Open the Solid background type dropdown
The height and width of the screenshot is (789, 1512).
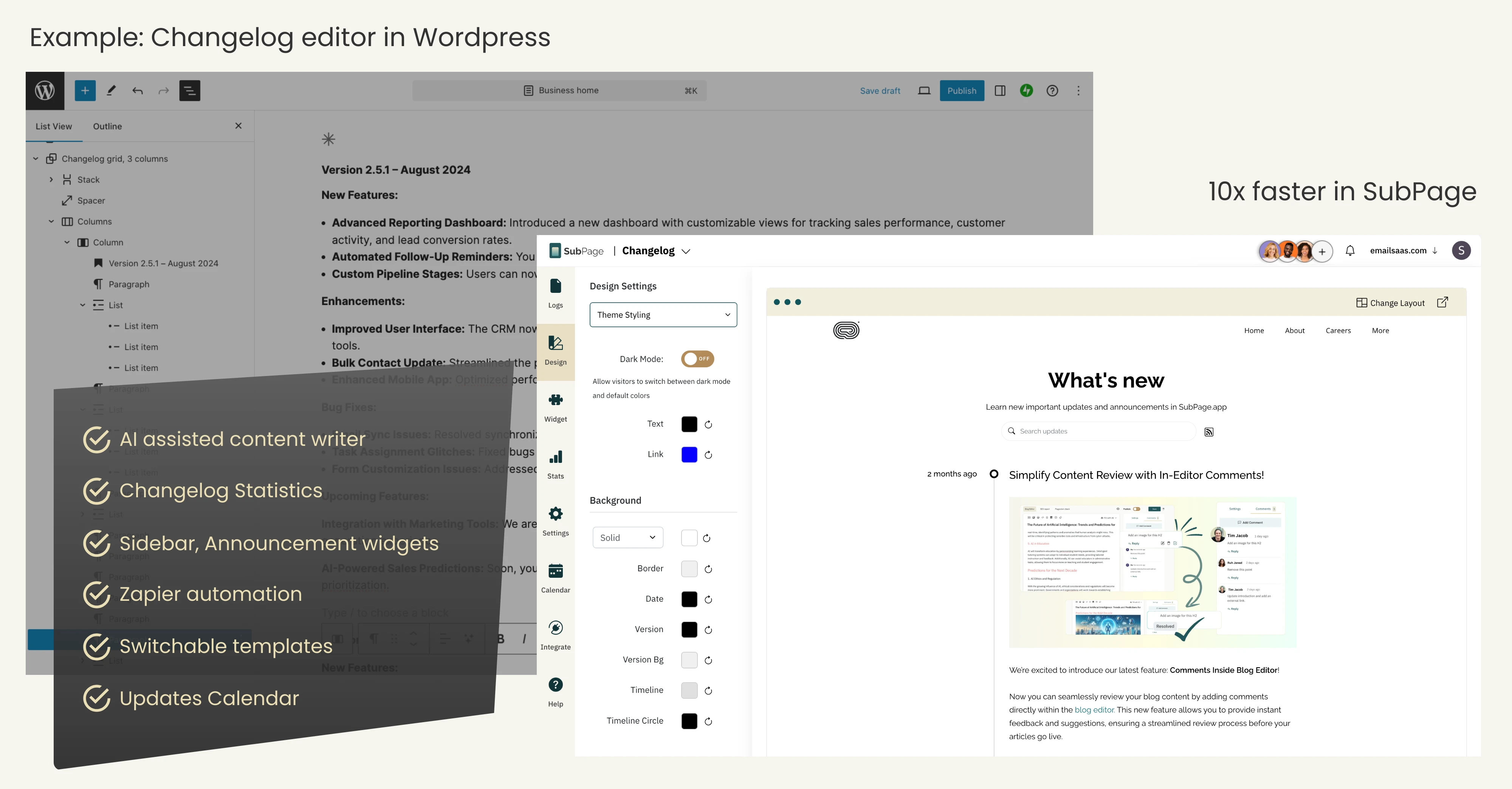(x=627, y=537)
